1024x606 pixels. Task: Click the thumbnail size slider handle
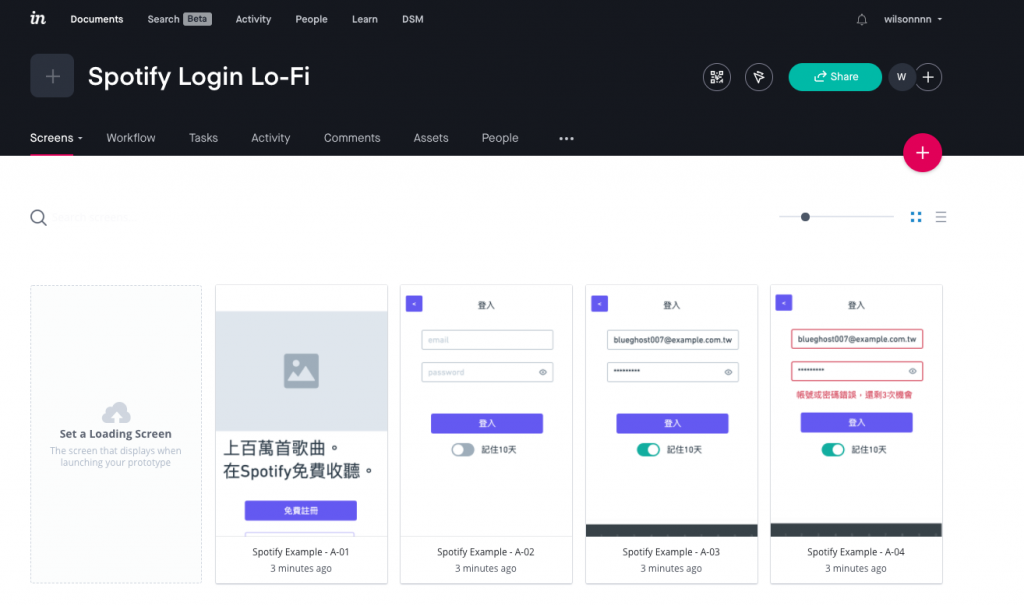(x=805, y=217)
